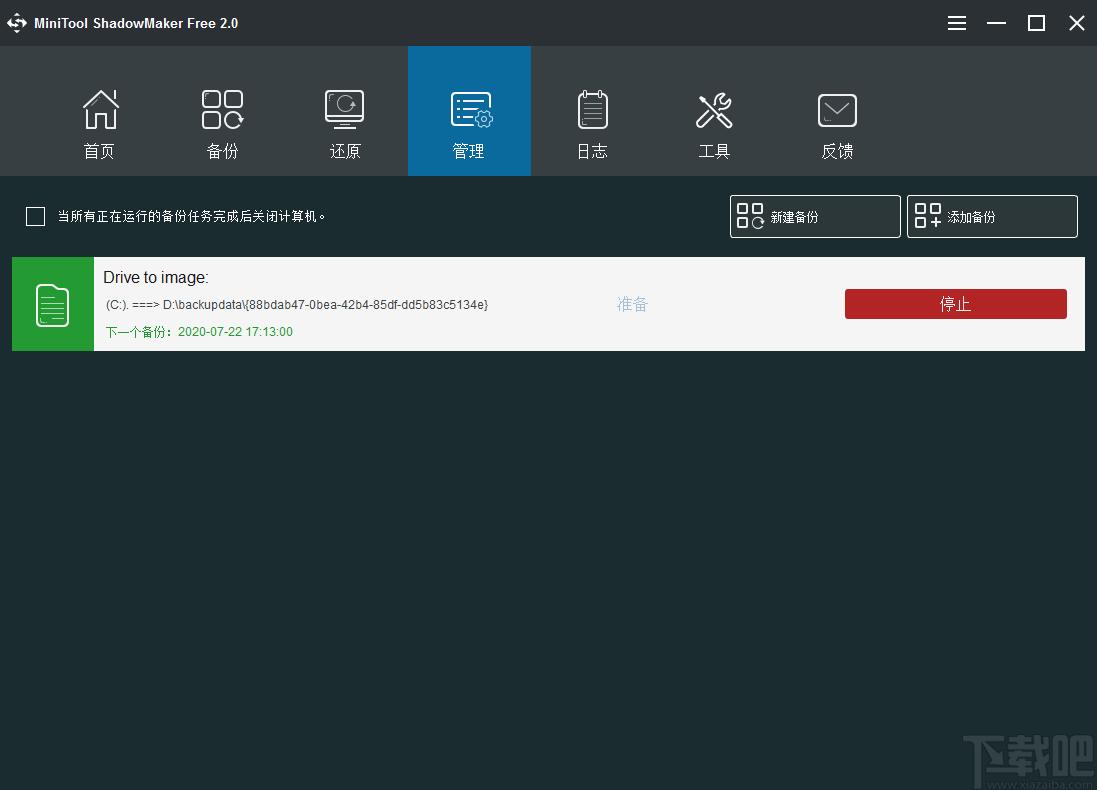Click the next backup time 2020-07-22 text
The width and height of the screenshot is (1097, 790).
(235, 332)
